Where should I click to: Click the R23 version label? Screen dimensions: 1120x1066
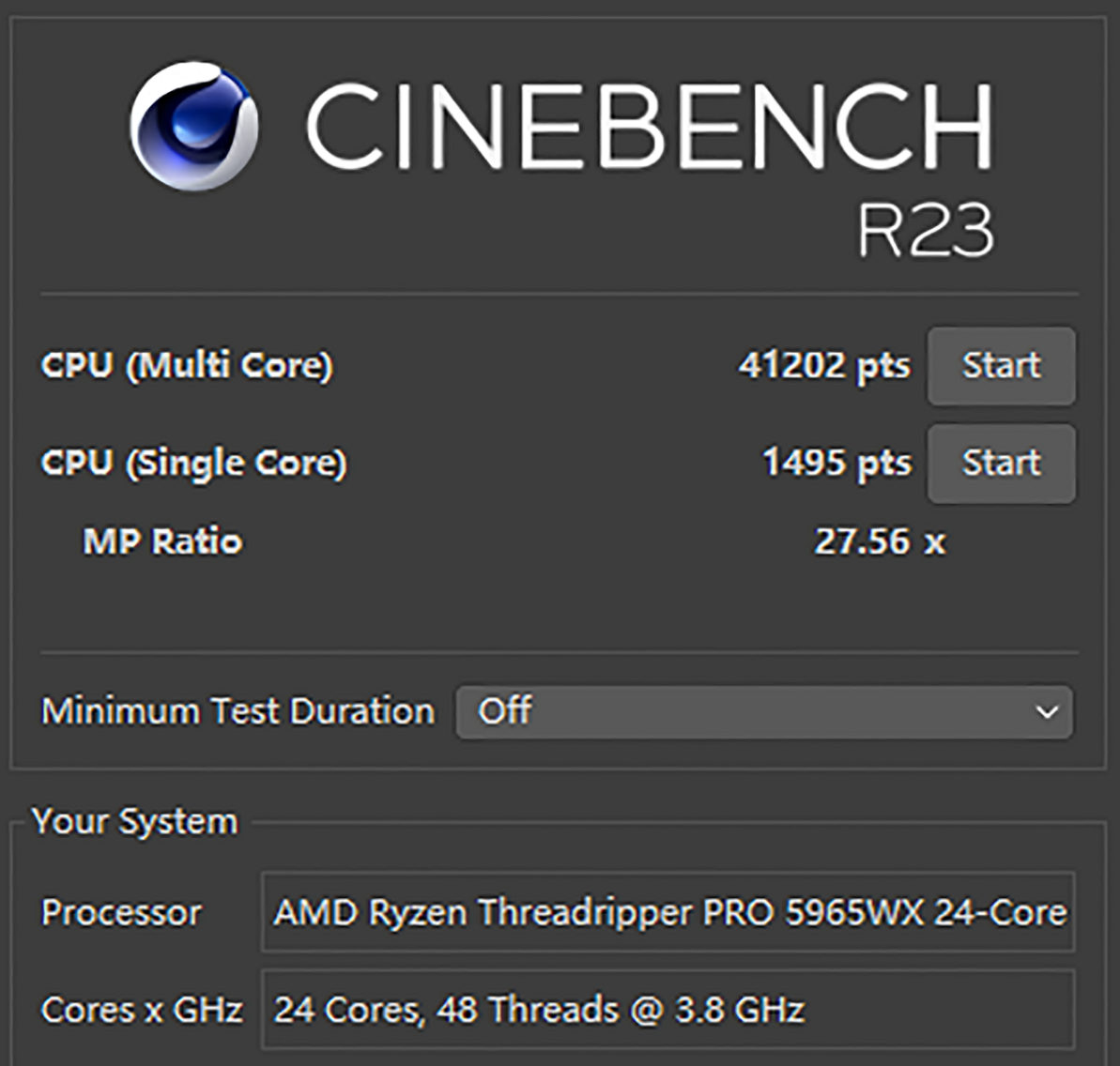pos(925,229)
